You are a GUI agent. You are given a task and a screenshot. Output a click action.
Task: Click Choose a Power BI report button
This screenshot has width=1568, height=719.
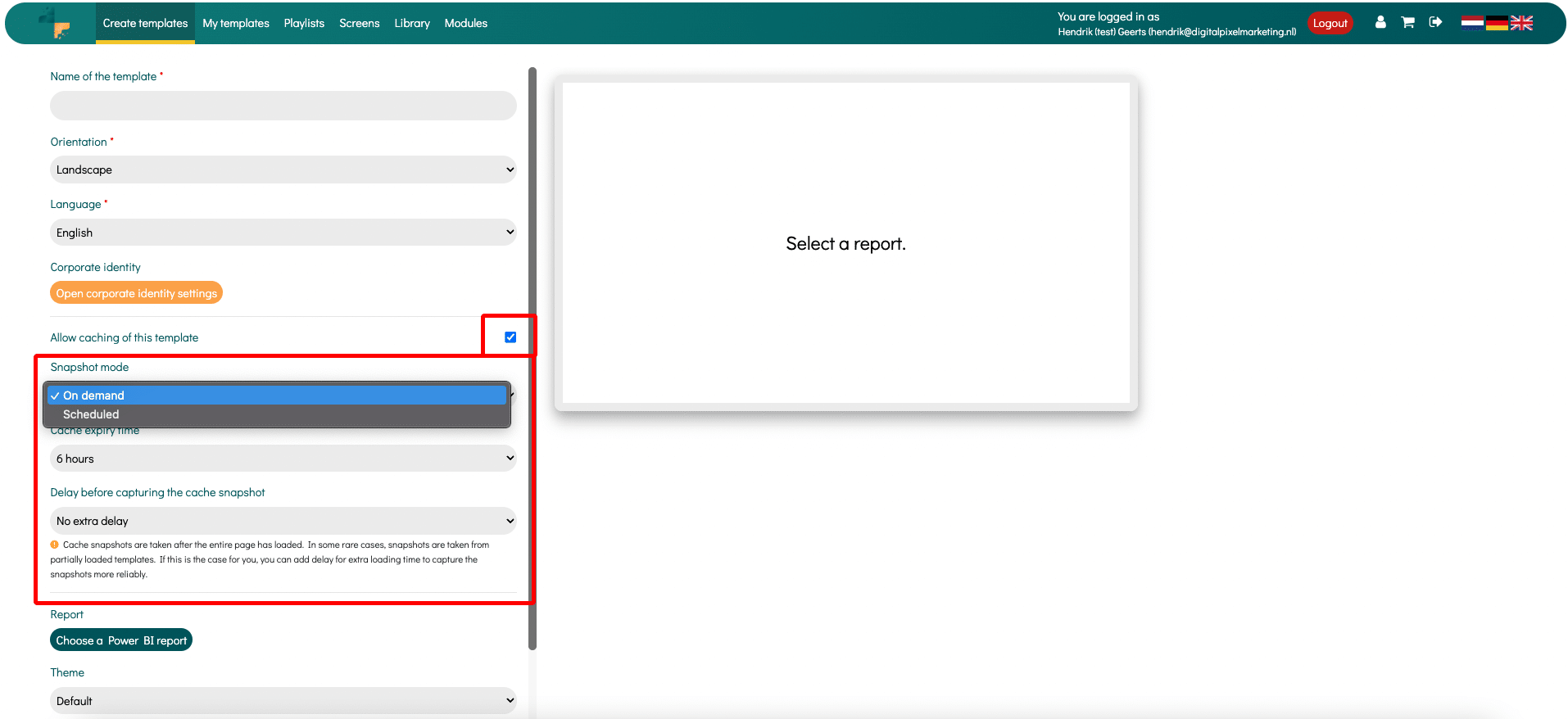121,640
